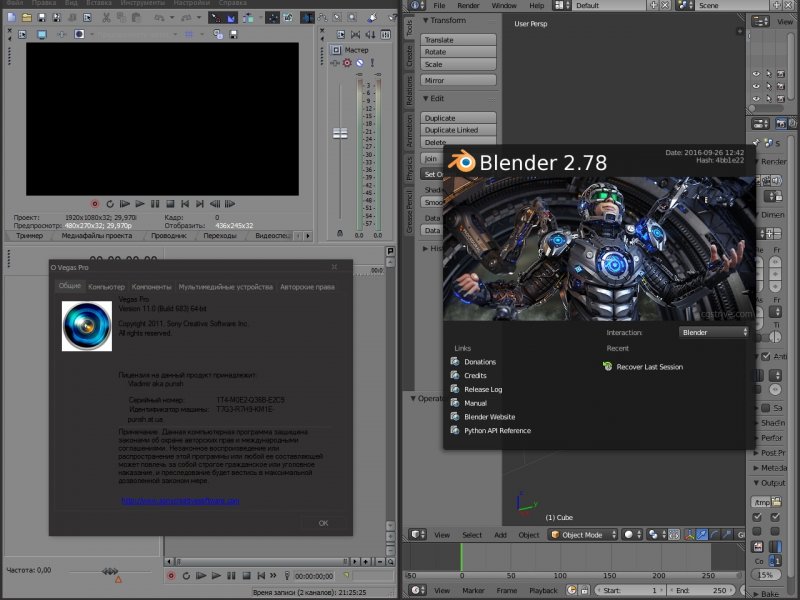
Task: Toggle visibility eye of first outliner row
Action: click(x=756, y=74)
